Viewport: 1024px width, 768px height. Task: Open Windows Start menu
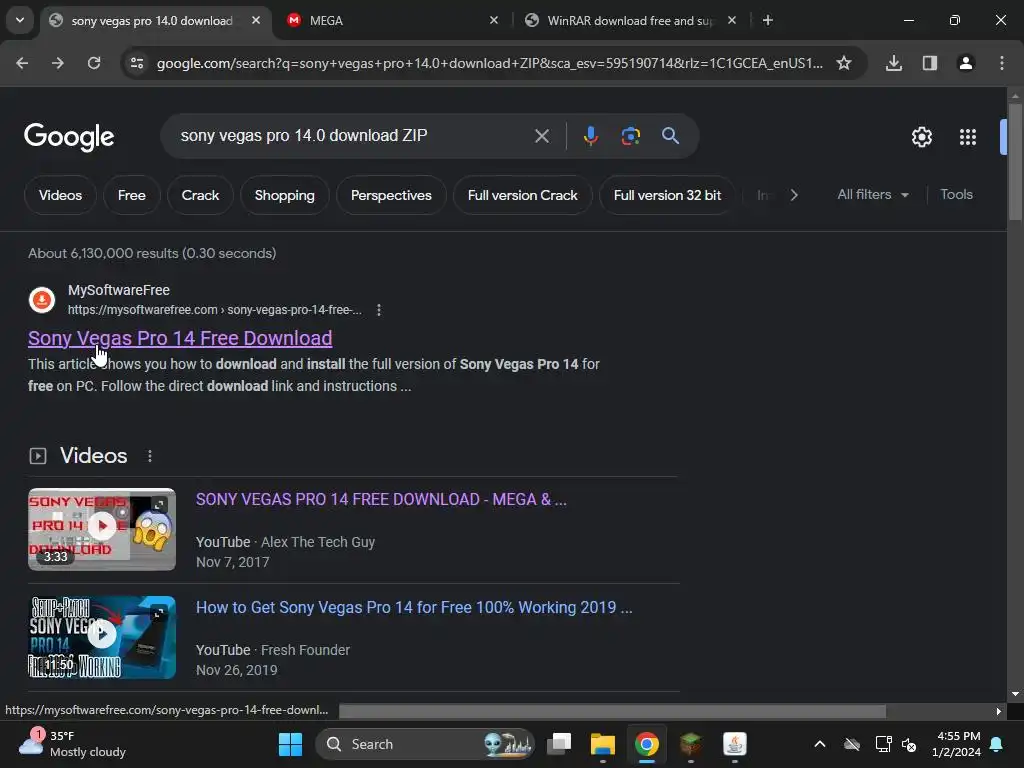click(x=290, y=744)
